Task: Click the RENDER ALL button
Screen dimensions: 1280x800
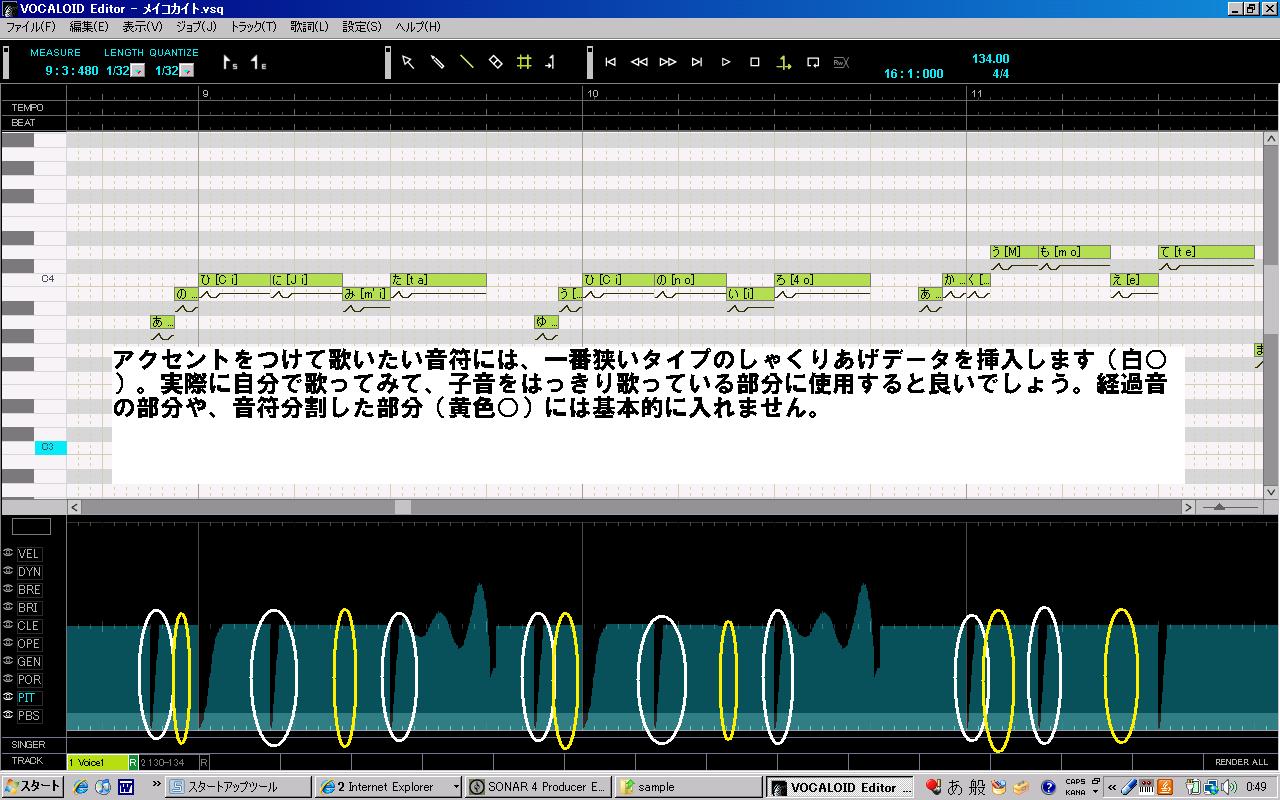Action: pyautogui.click(x=1241, y=762)
